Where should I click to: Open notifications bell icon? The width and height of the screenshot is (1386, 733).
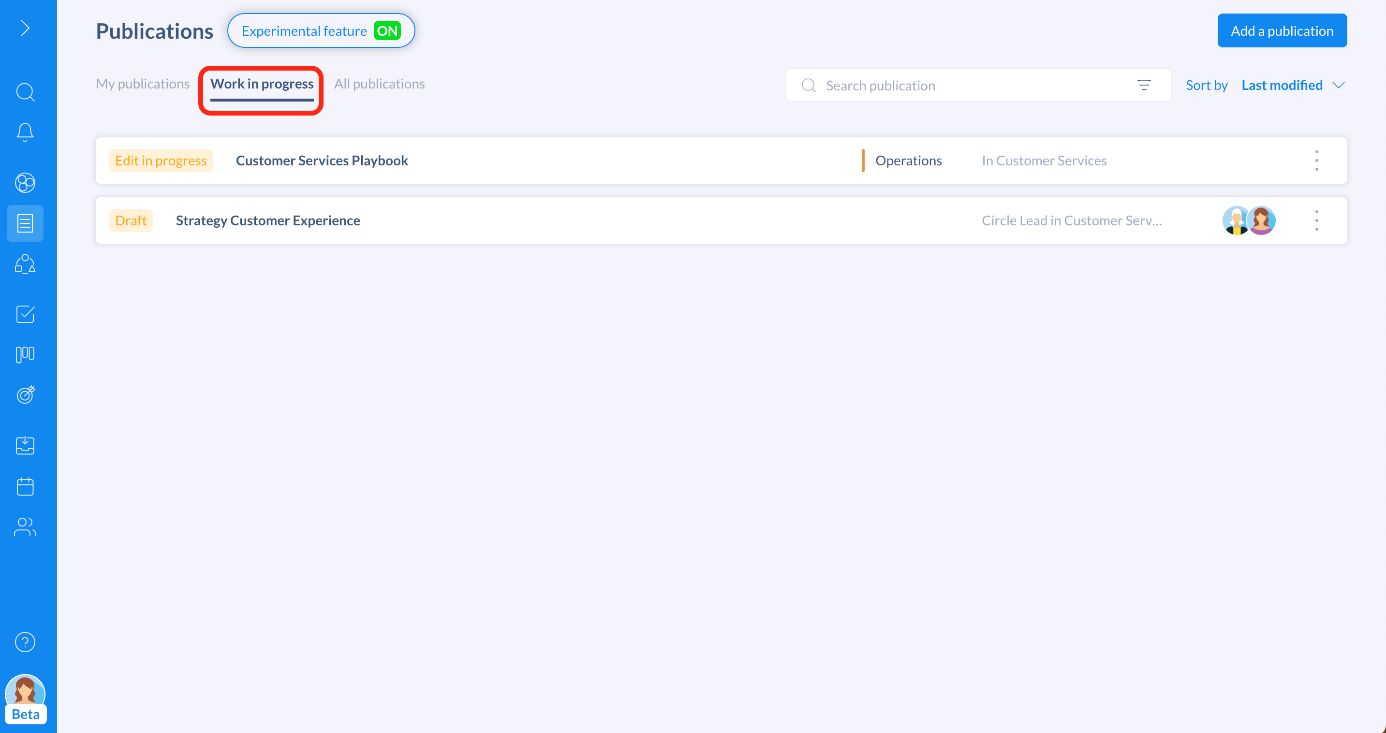pos(25,132)
